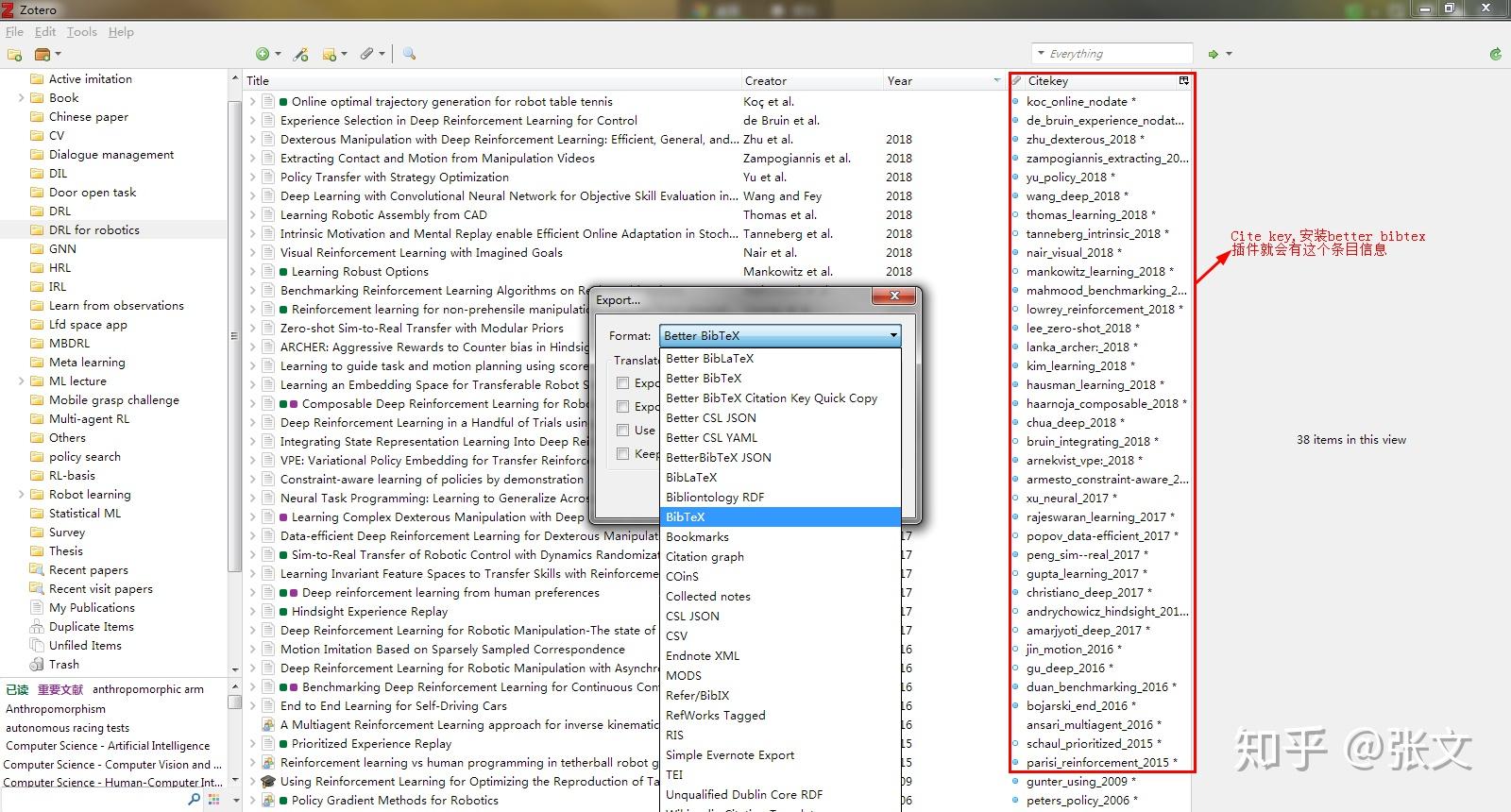The width and height of the screenshot is (1511, 812).
Task: Click the Zotero application icon in the title bar
Action: point(8,9)
